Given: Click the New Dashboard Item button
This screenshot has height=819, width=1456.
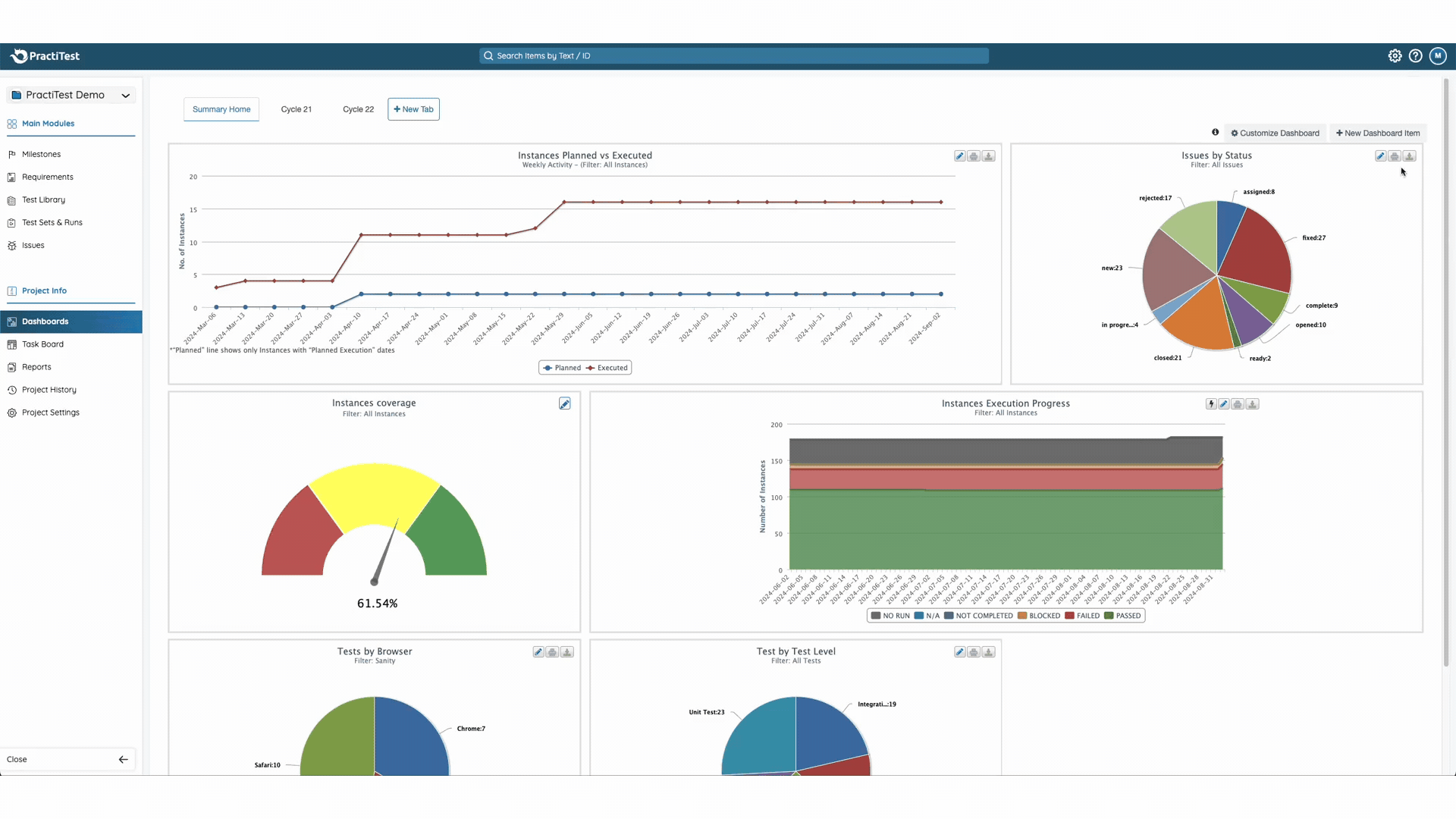Looking at the screenshot, I should (1377, 133).
